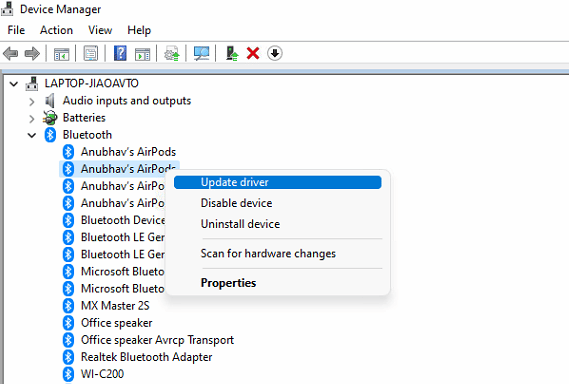
Task: Click the Batteries category icon
Action: tap(50, 118)
